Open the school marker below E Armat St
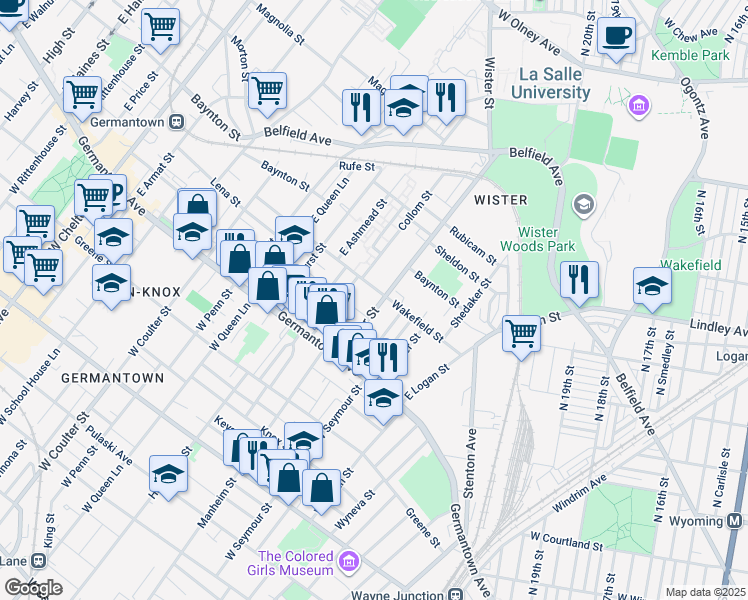748x600 pixels. 192,234
